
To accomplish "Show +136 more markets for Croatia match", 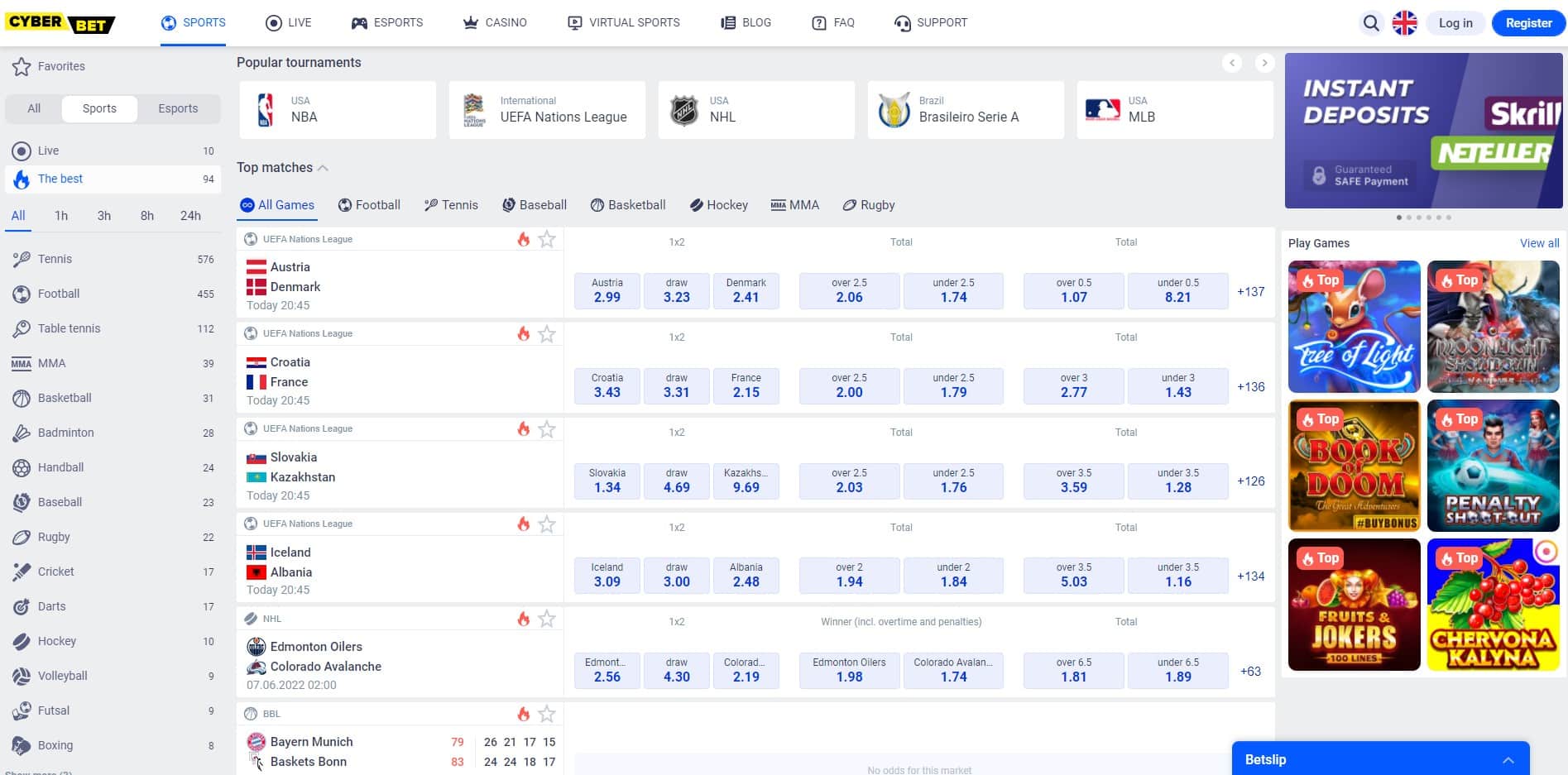I will [1250, 386].
